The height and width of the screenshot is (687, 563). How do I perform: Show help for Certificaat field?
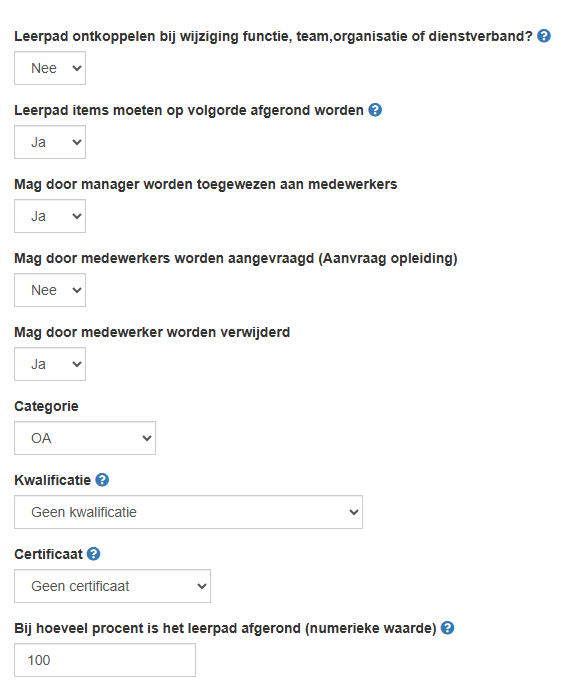pyautogui.click(x=93, y=554)
